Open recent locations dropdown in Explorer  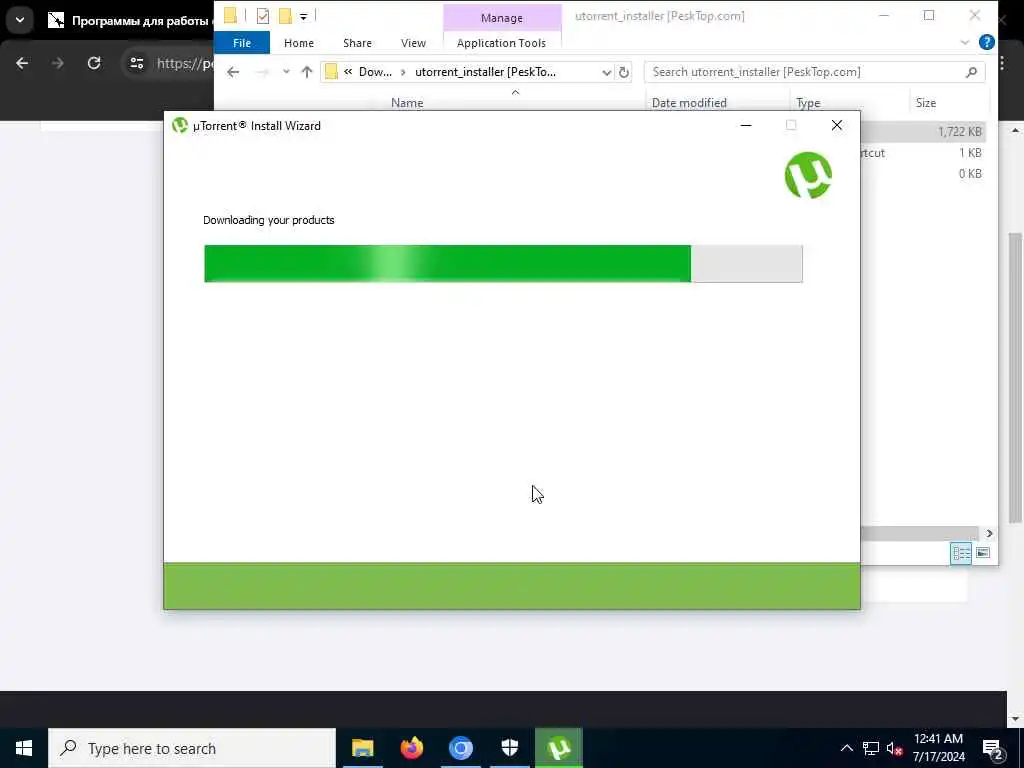pyautogui.click(x=286, y=72)
